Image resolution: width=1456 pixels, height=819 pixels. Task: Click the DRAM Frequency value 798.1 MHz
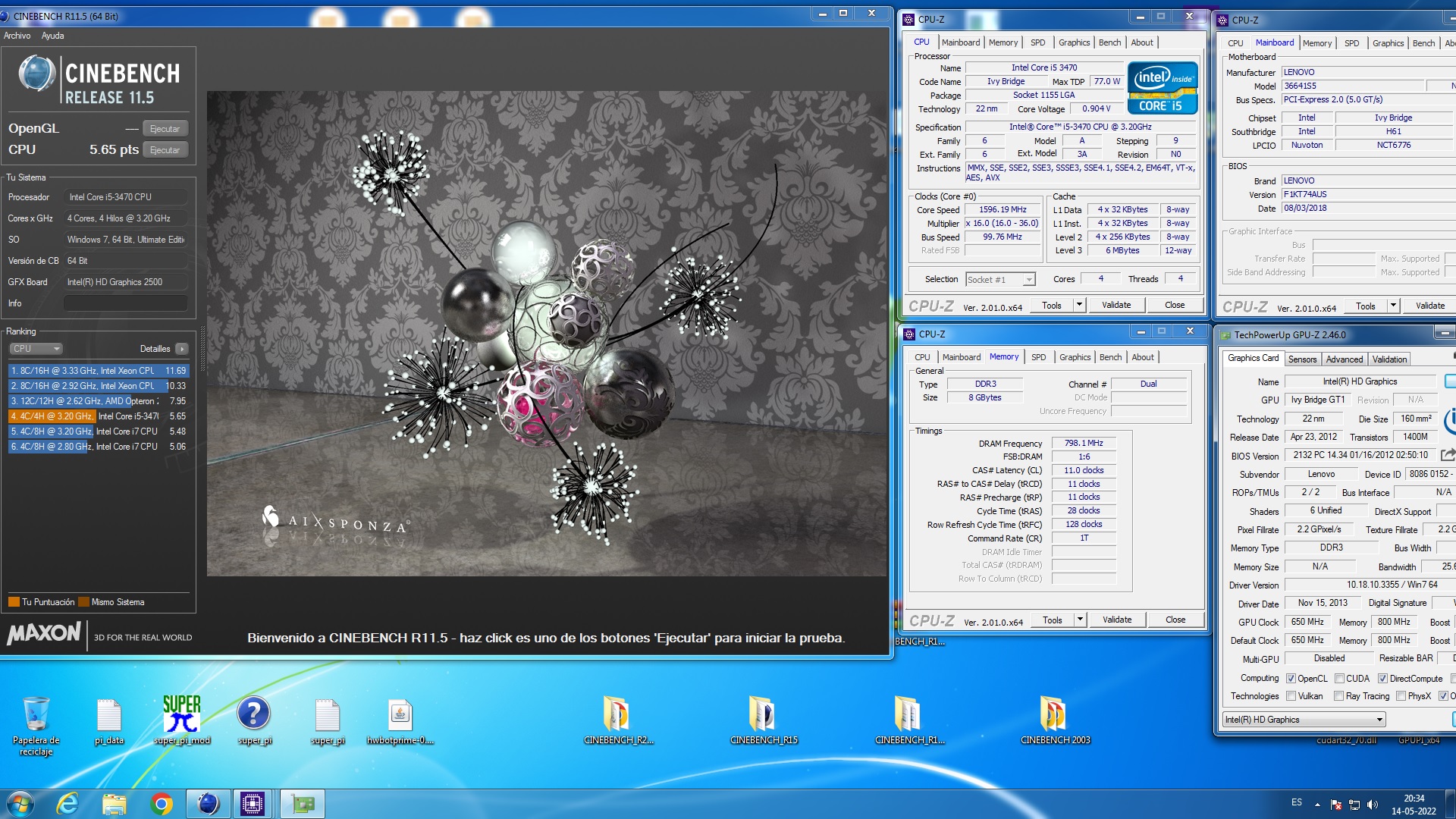[1084, 443]
